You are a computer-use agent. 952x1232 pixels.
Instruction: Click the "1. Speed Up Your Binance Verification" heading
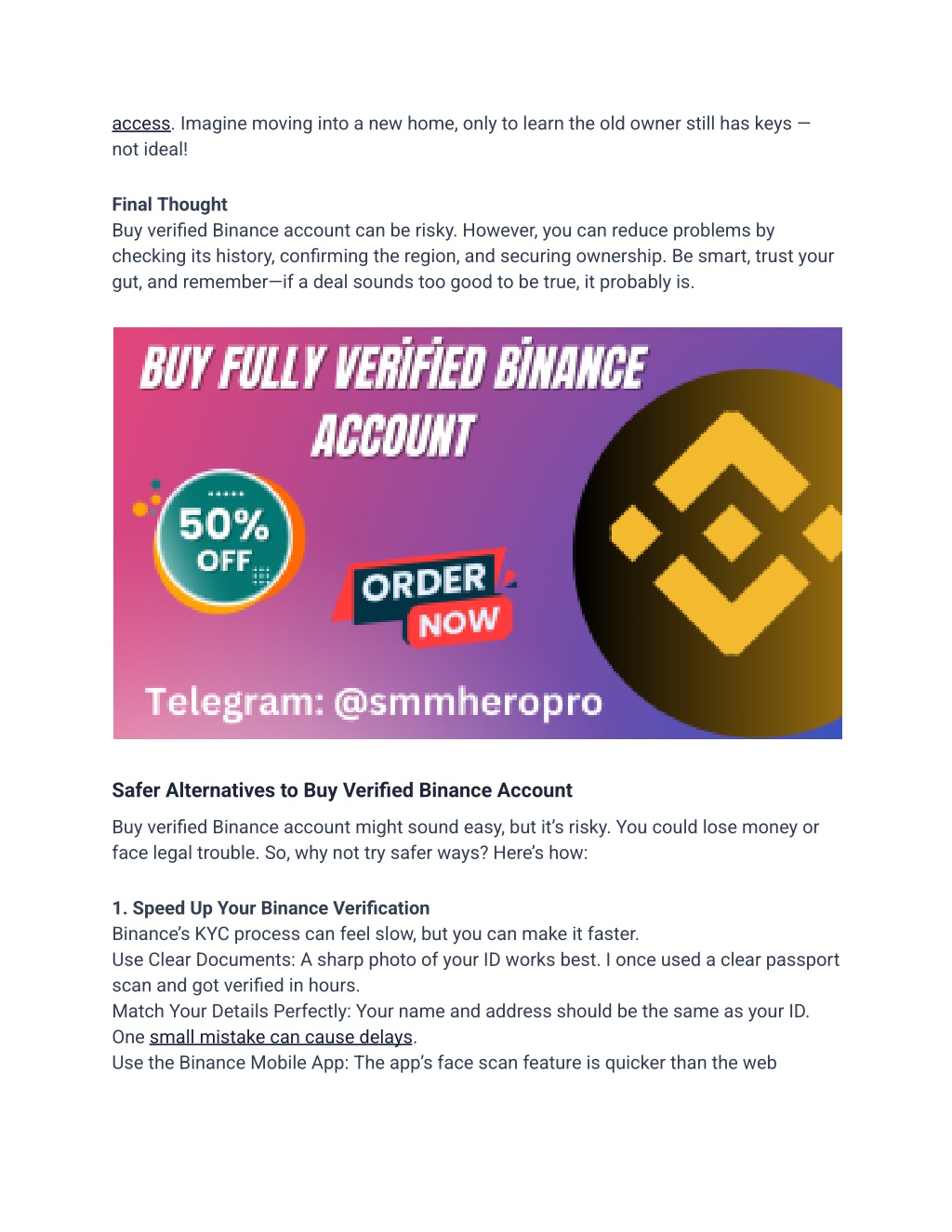point(271,908)
